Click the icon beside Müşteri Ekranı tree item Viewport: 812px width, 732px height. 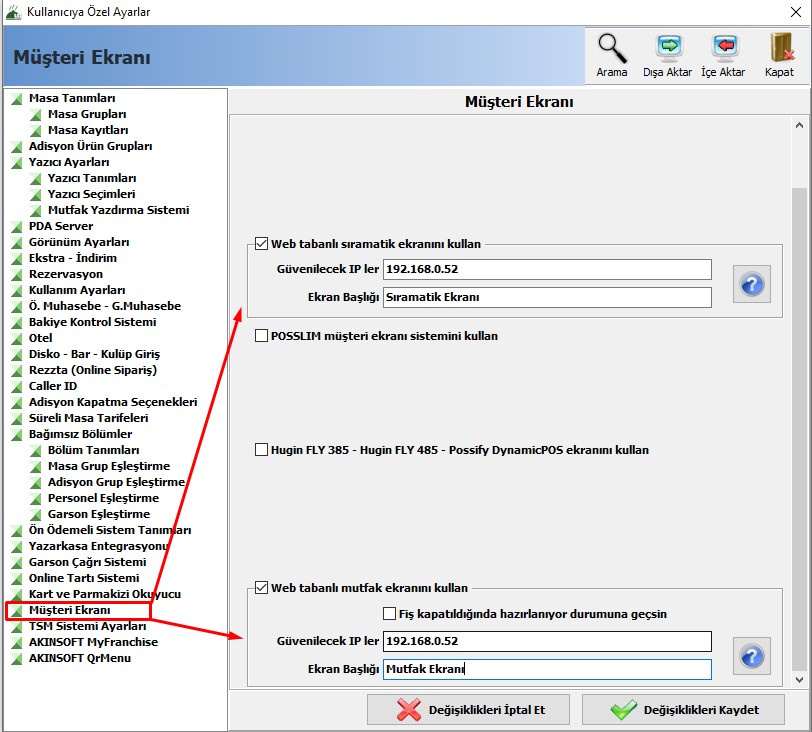(17, 610)
